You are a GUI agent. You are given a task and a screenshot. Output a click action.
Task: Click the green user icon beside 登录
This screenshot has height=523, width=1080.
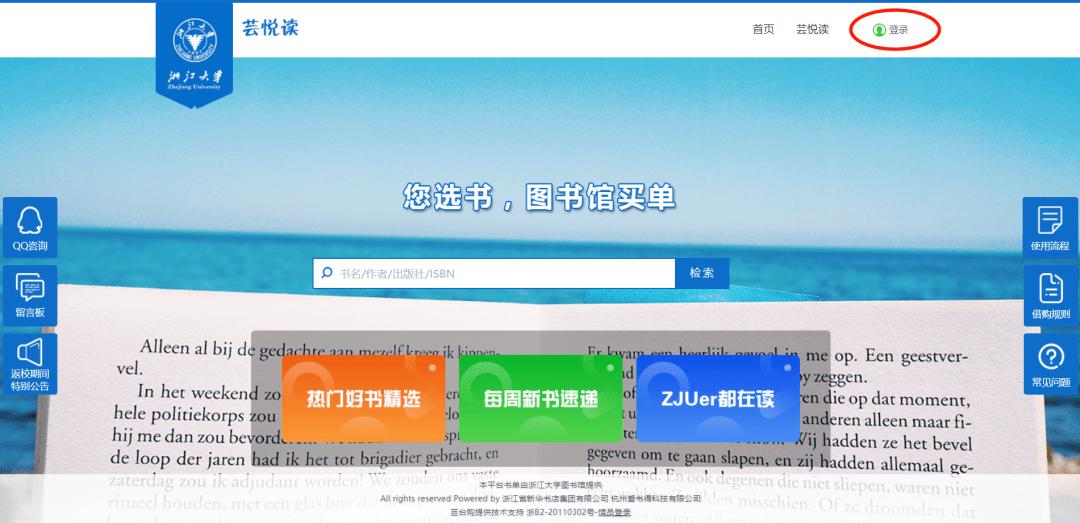(x=879, y=30)
